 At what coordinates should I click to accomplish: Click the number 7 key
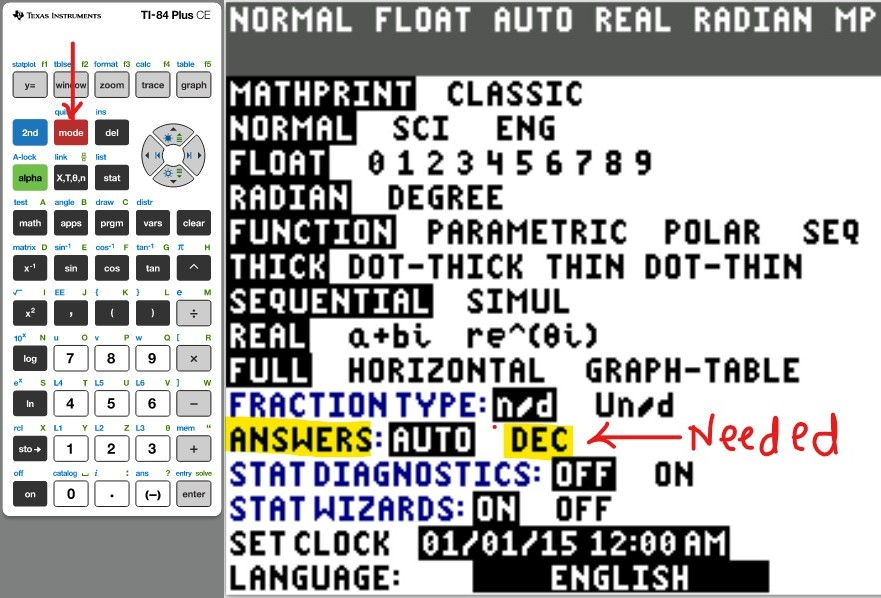(71, 358)
